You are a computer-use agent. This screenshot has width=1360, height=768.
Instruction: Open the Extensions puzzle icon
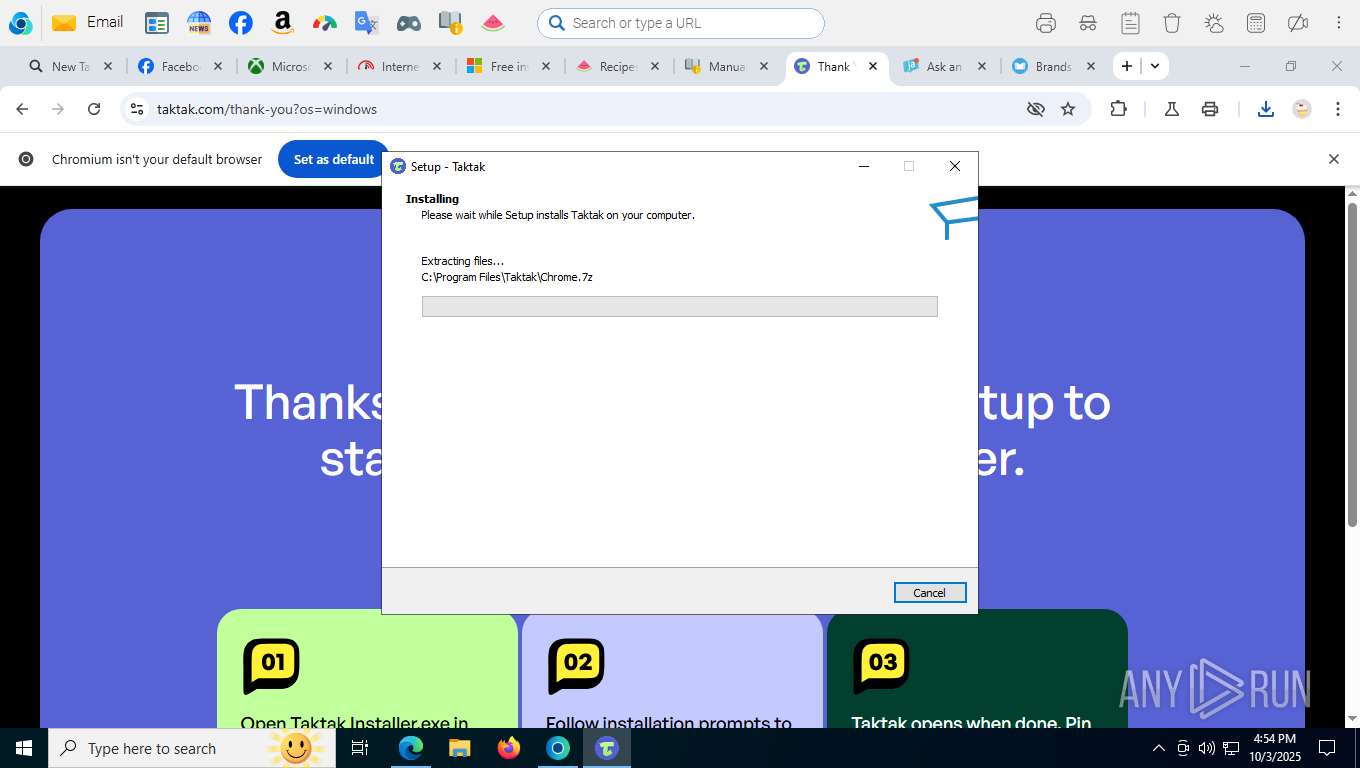click(x=1118, y=109)
